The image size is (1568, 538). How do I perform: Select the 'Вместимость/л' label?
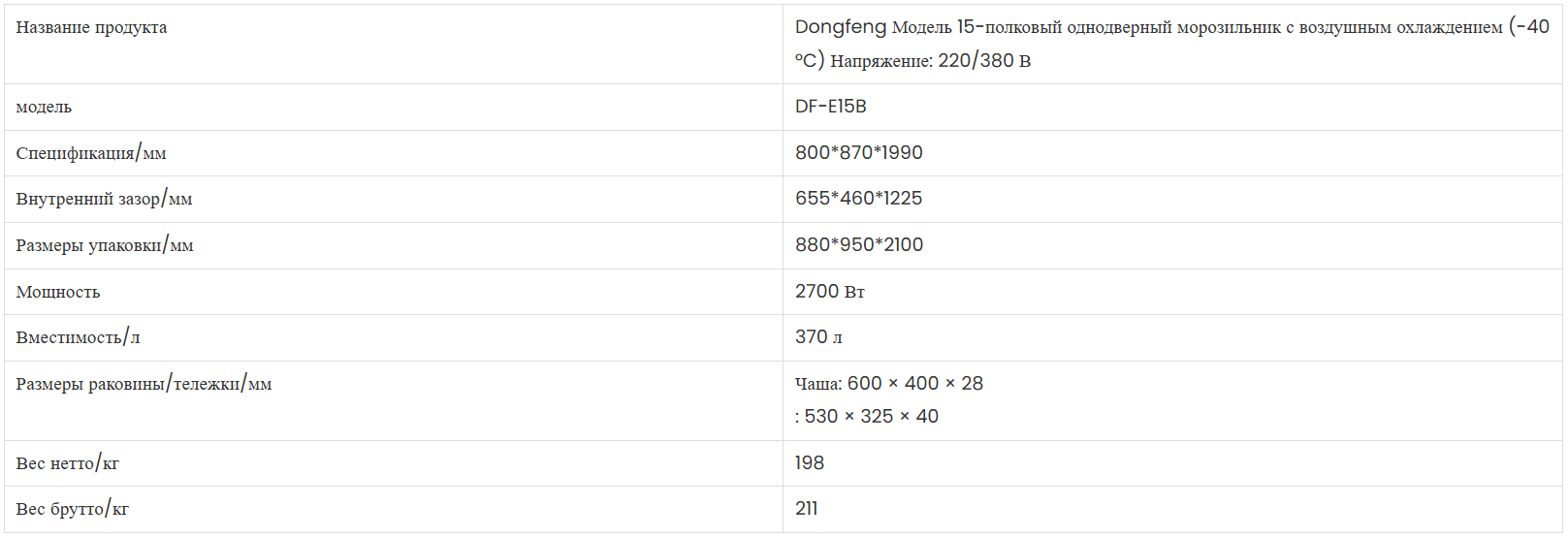pos(78,337)
